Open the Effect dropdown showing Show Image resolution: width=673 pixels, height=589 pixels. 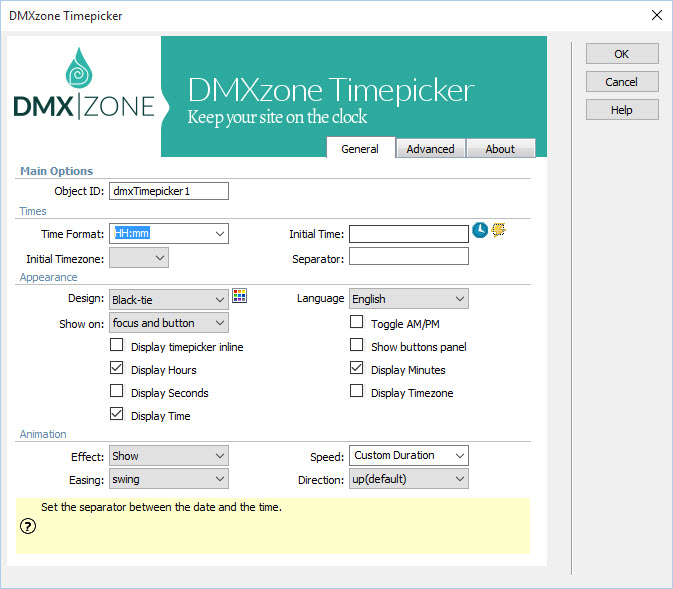pyautogui.click(x=169, y=455)
